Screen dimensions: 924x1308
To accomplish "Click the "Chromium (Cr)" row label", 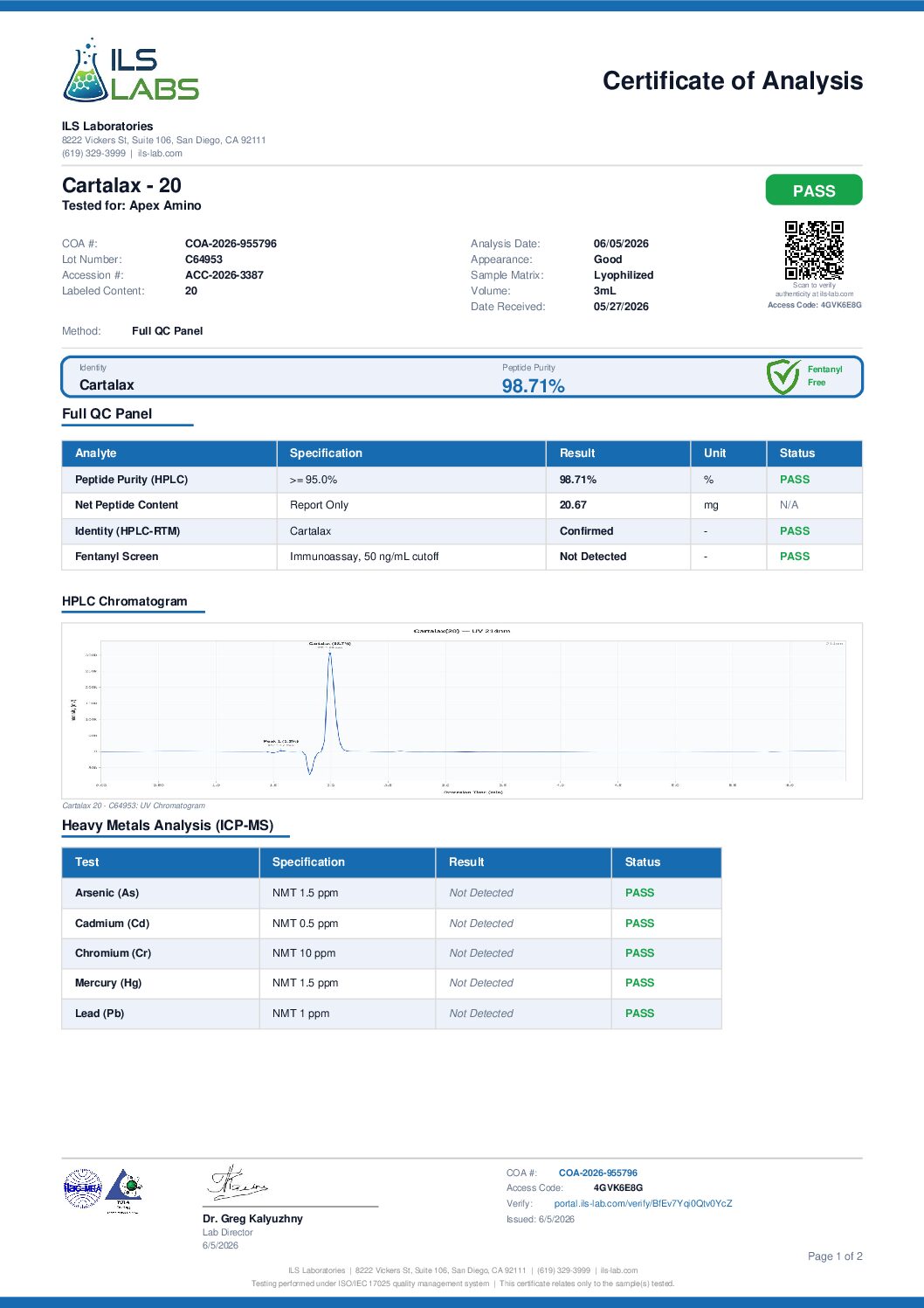I will (x=113, y=953).
